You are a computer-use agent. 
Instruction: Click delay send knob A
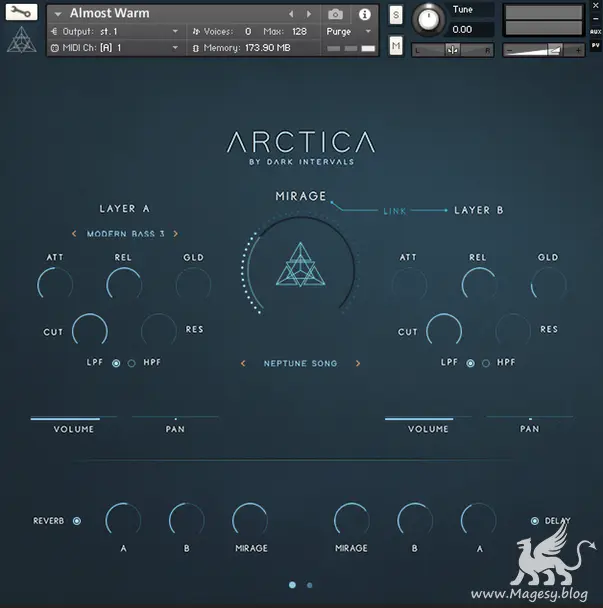pyautogui.click(x=479, y=520)
